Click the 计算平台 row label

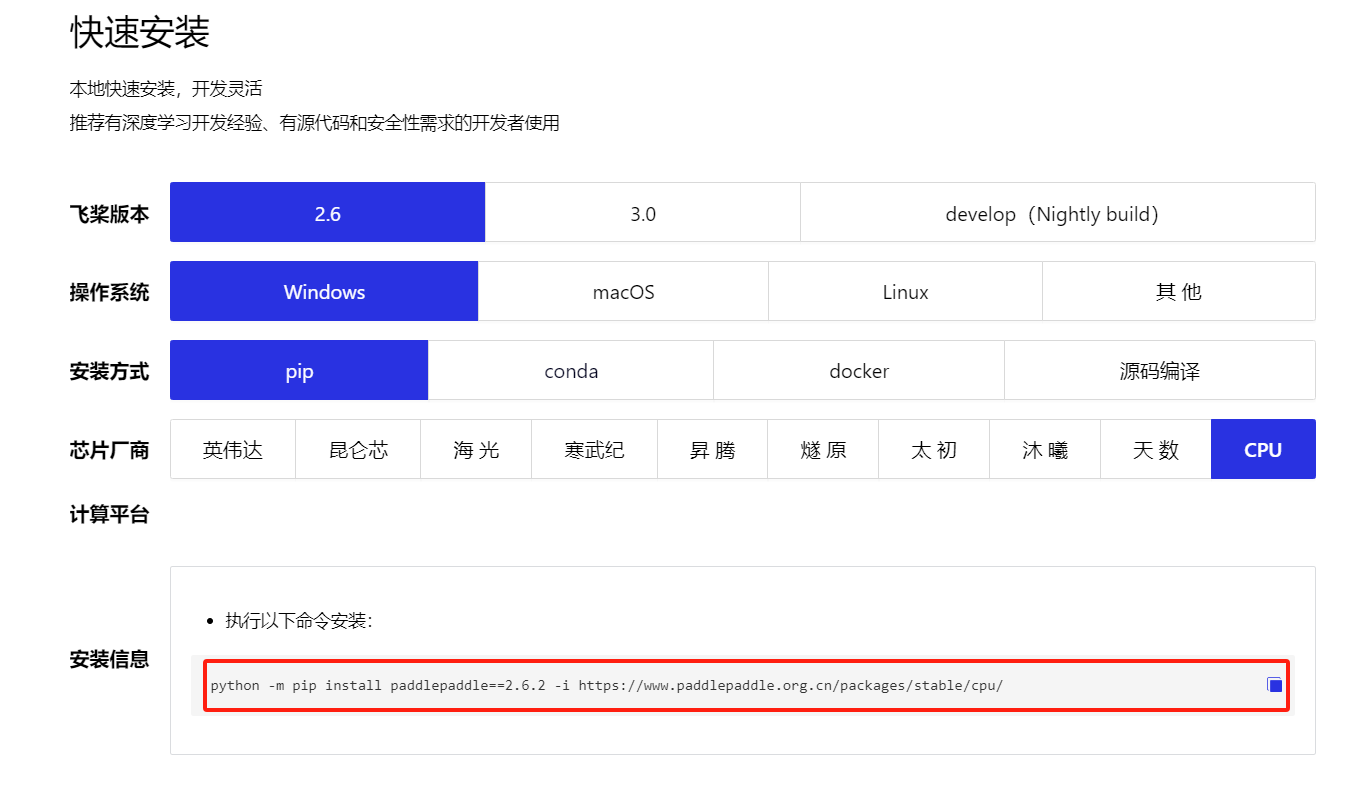coord(109,515)
